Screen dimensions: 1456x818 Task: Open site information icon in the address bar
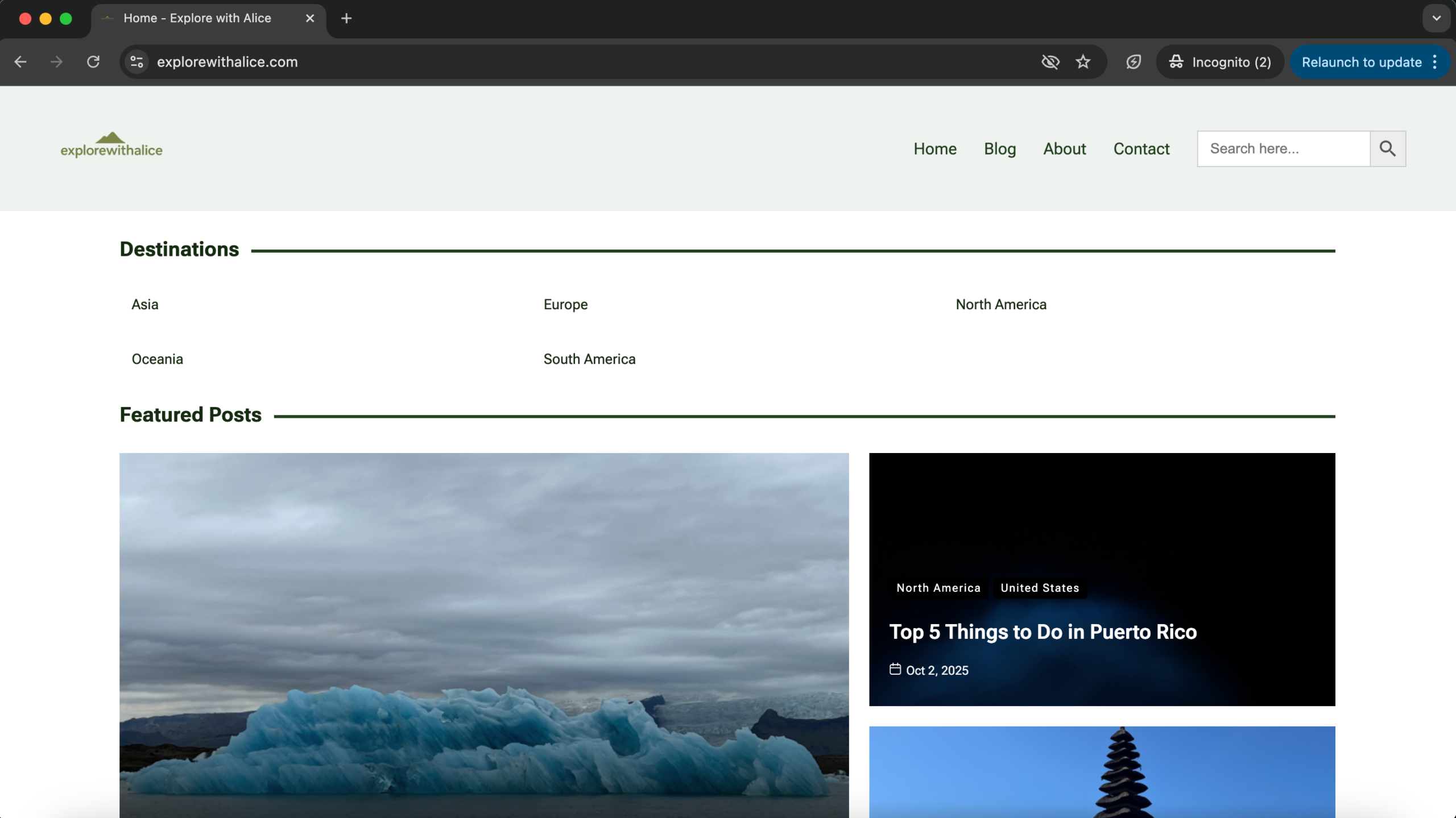click(x=136, y=62)
